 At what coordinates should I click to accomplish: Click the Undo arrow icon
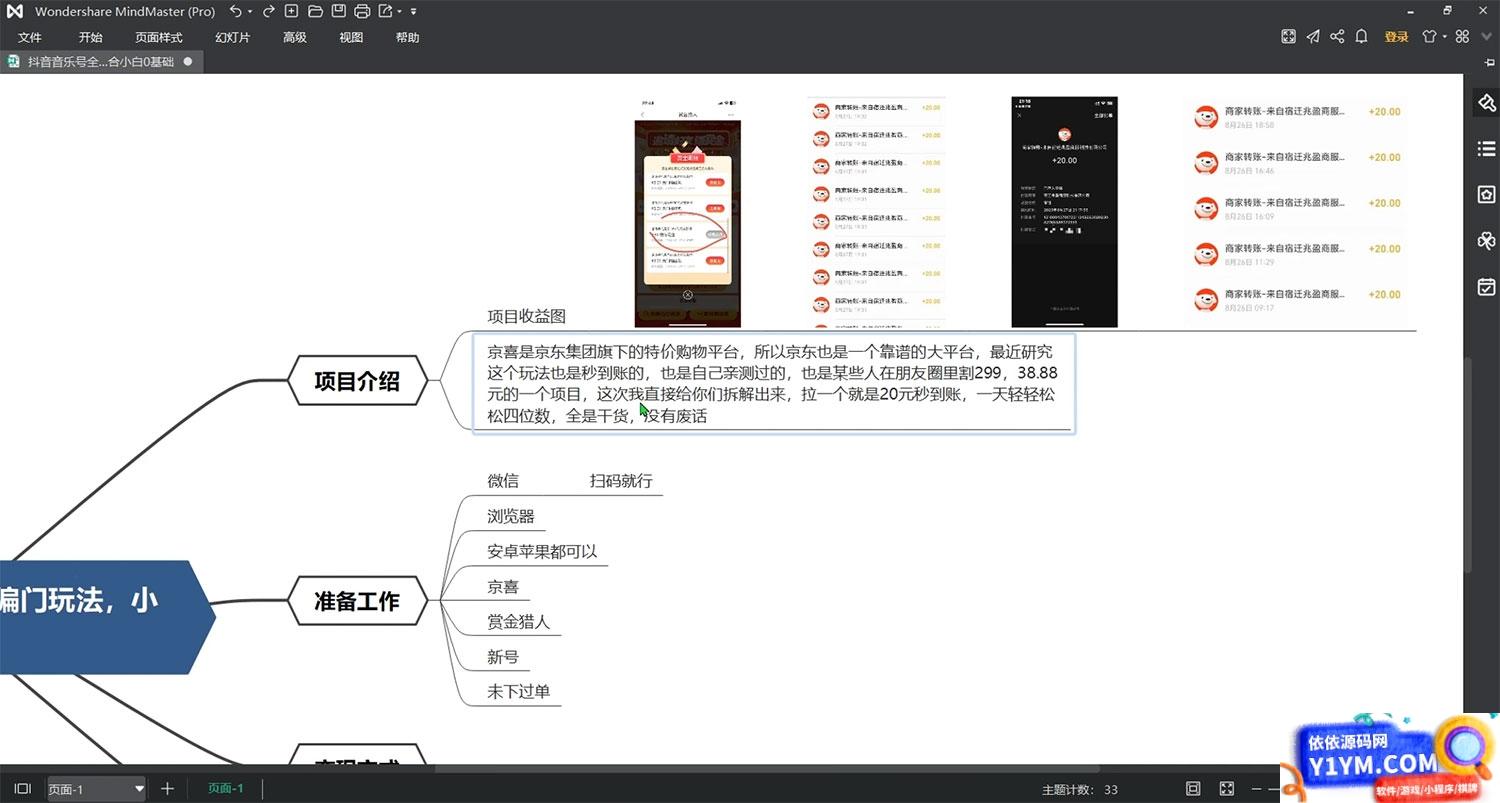point(235,11)
